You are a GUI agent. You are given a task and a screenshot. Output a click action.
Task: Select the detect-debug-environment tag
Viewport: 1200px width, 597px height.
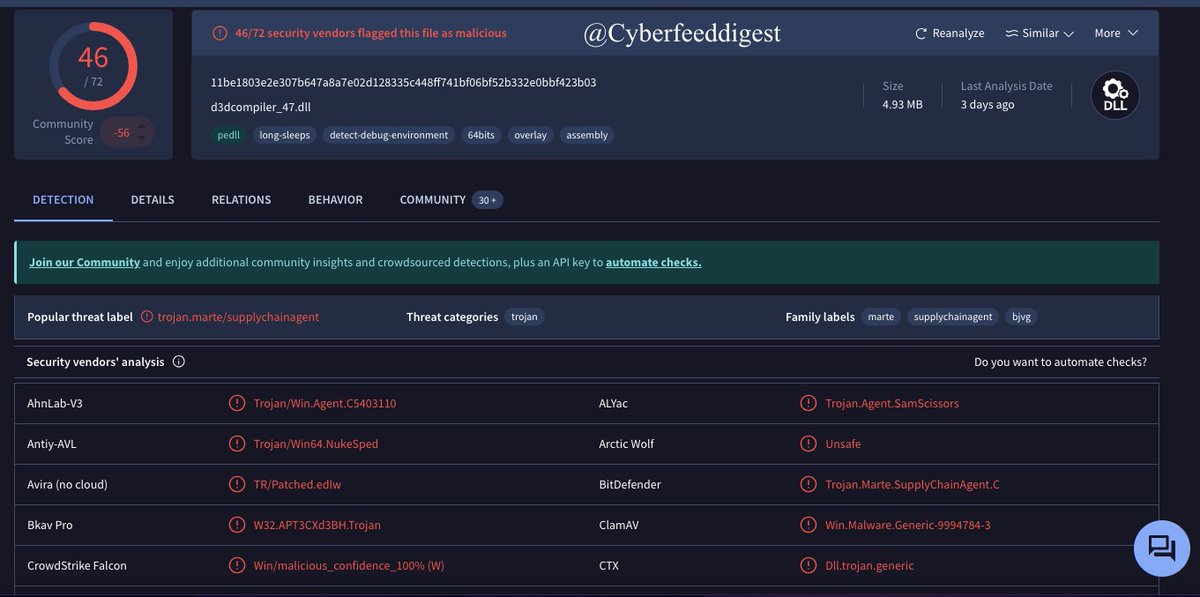pyautogui.click(x=388, y=135)
